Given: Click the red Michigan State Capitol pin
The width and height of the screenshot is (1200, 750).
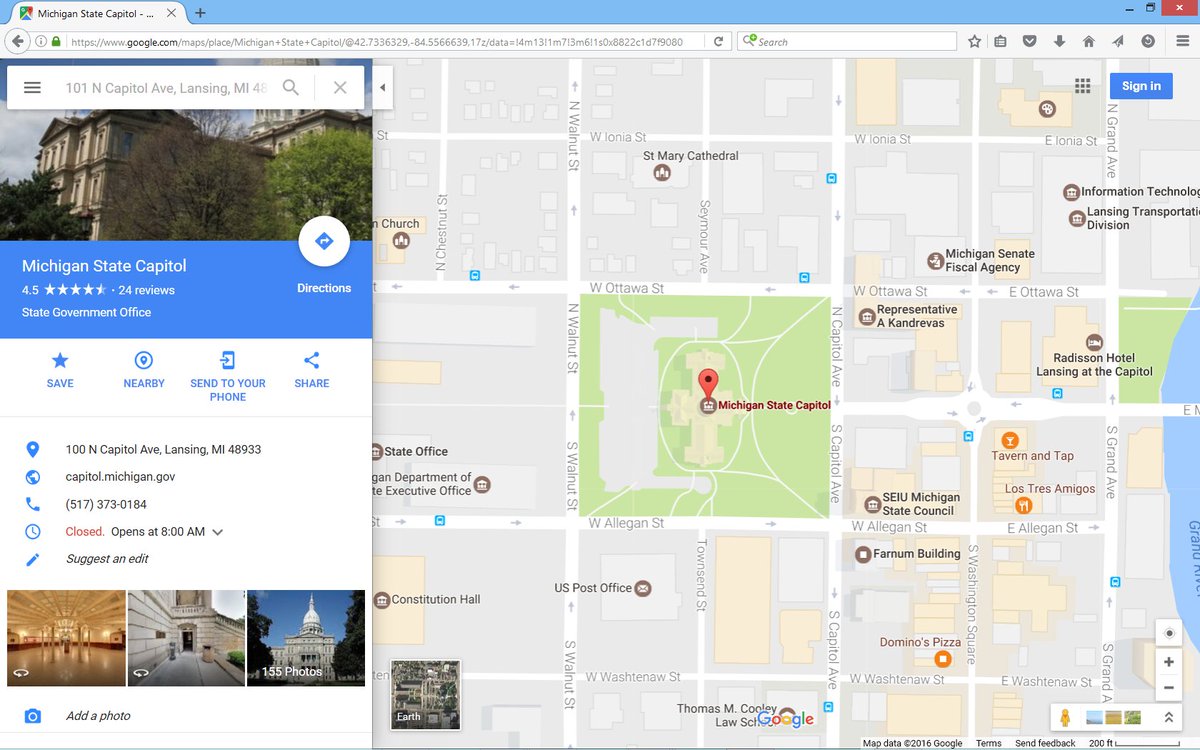Looking at the screenshot, I should 708,385.
